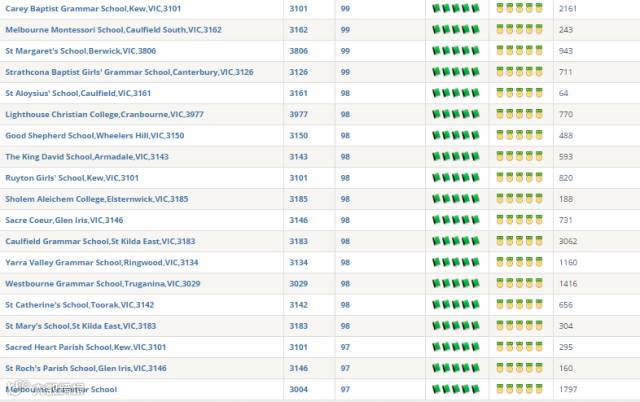Click gold medal rating for St Roch's Parish
Viewport: 640px width, 402px height.
tap(519, 368)
